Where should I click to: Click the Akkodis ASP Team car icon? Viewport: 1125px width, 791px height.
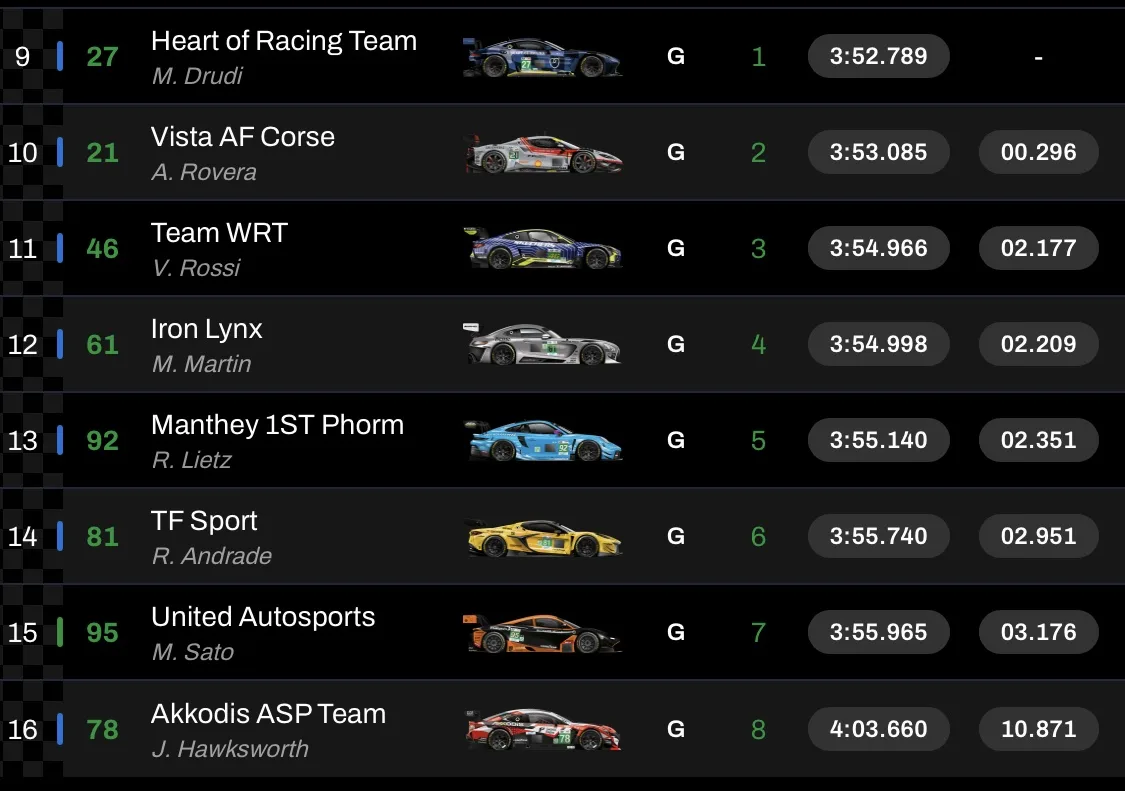[x=543, y=729]
